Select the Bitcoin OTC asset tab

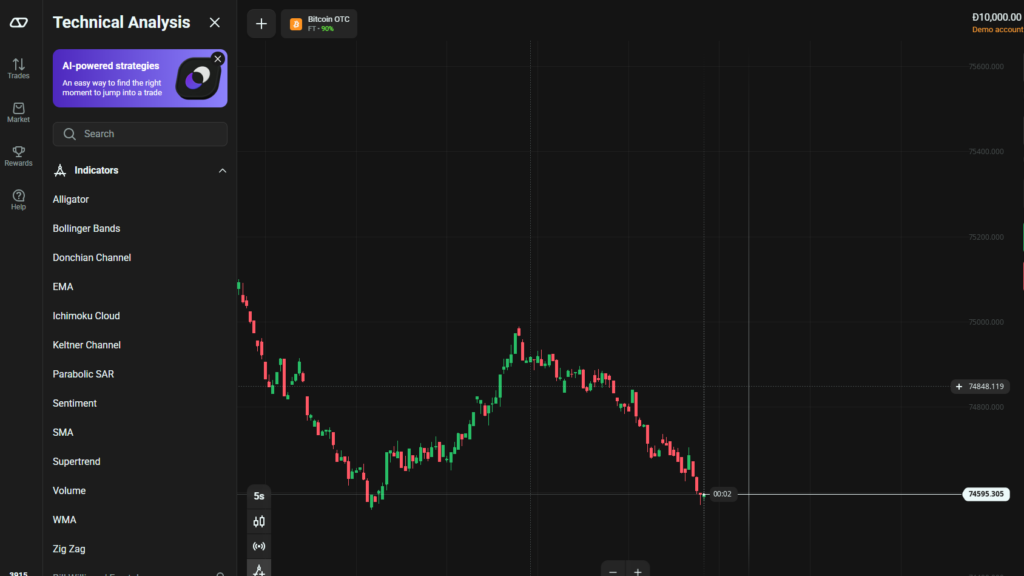pyautogui.click(x=319, y=24)
